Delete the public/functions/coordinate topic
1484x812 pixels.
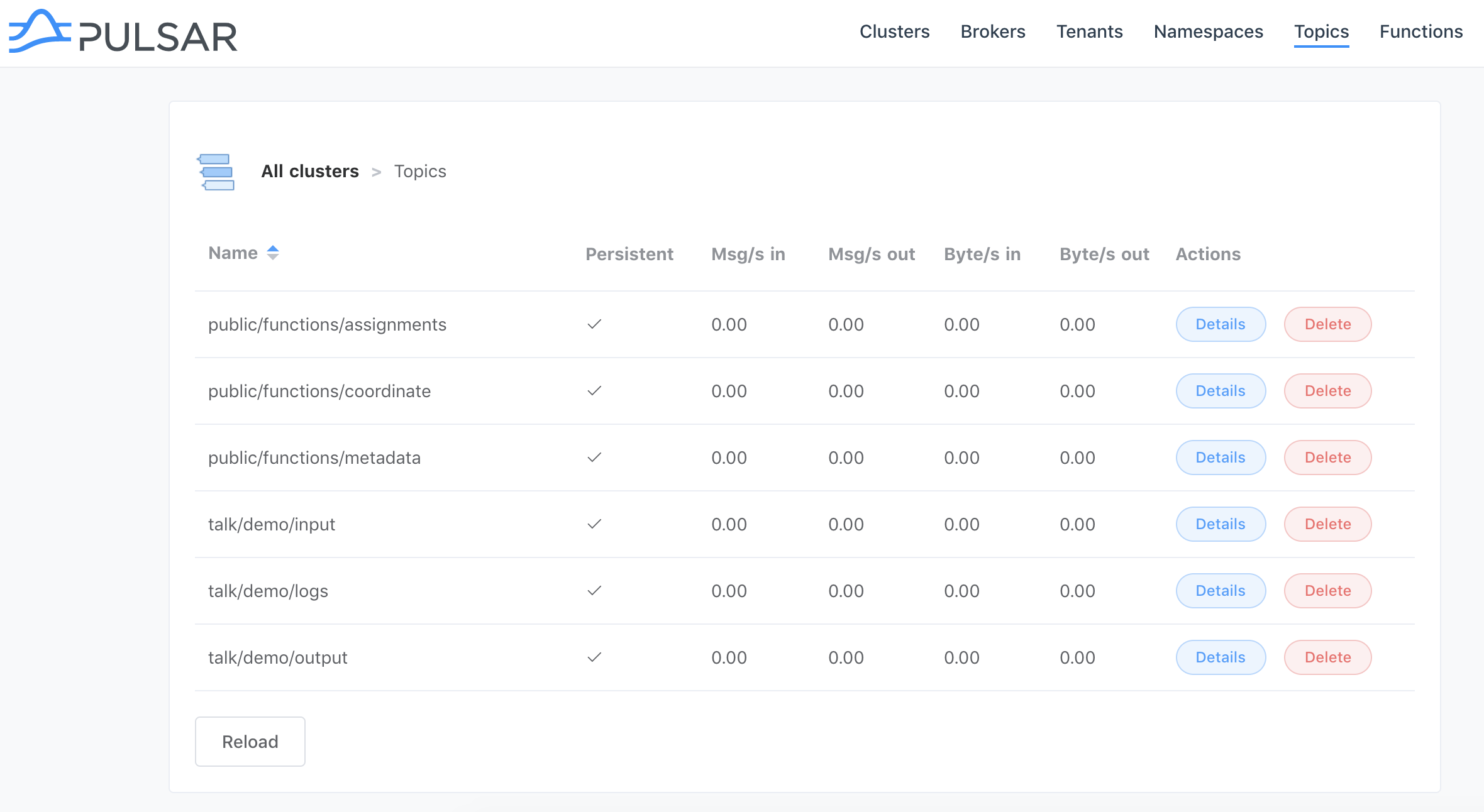pos(1327,391)
